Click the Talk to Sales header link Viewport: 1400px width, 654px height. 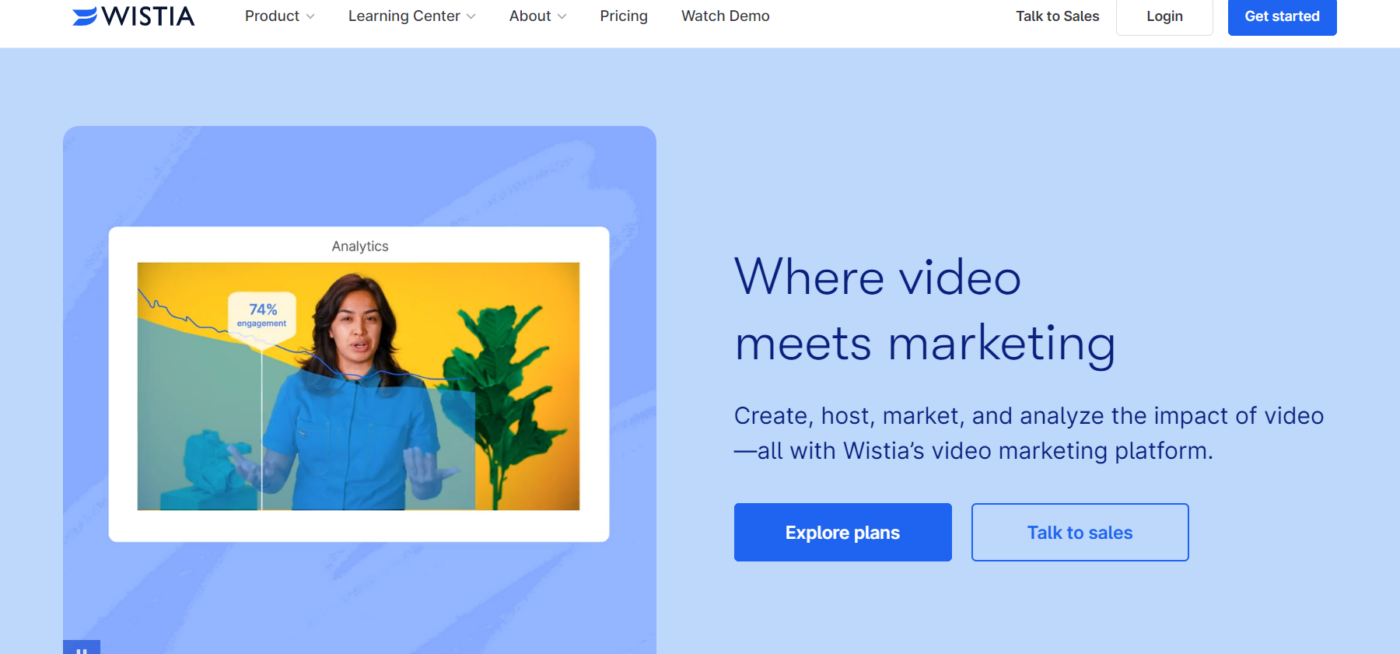pyautogui.click(x=1057, y=16)
